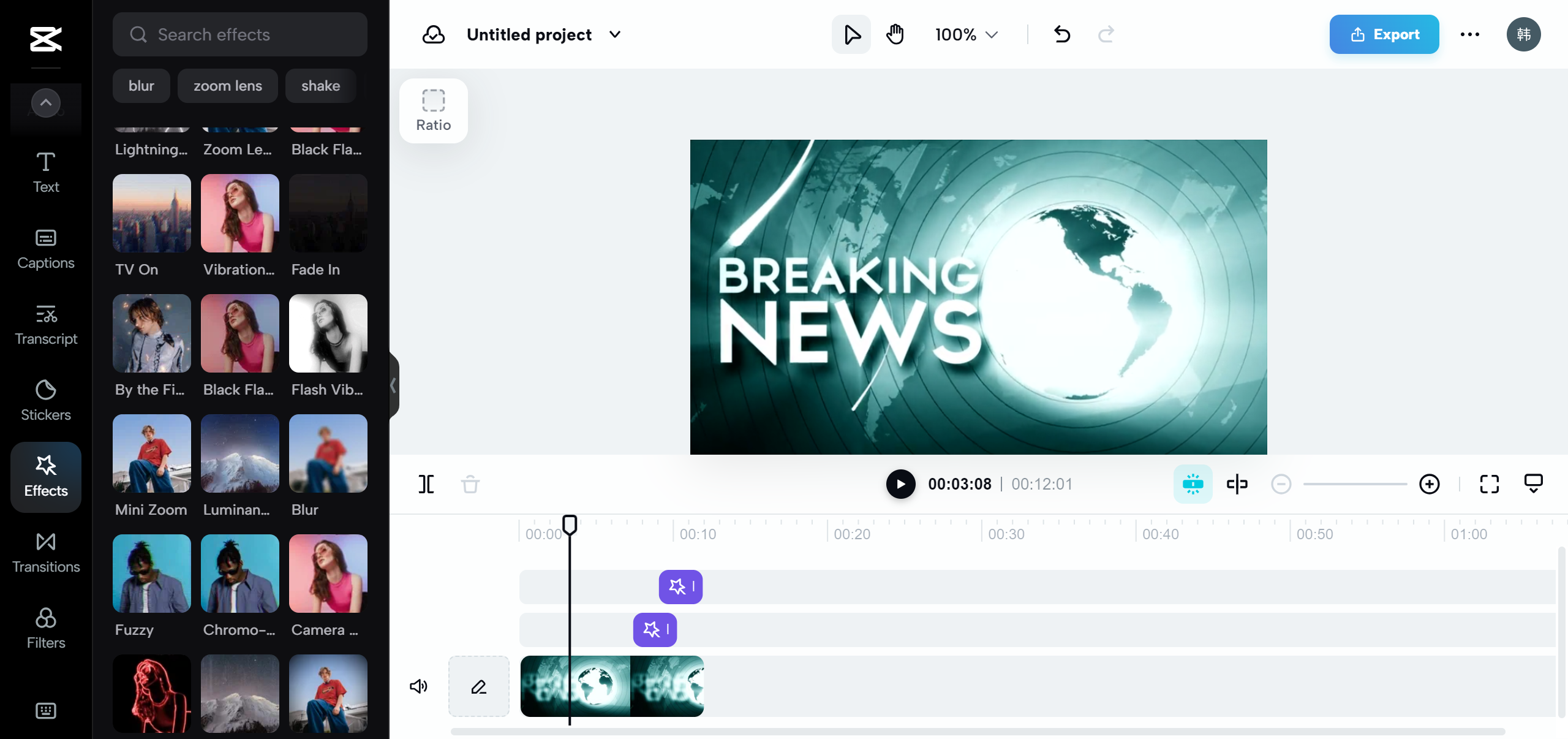Mute the video track audio
1568x739 pixels.
click(419, 686)
